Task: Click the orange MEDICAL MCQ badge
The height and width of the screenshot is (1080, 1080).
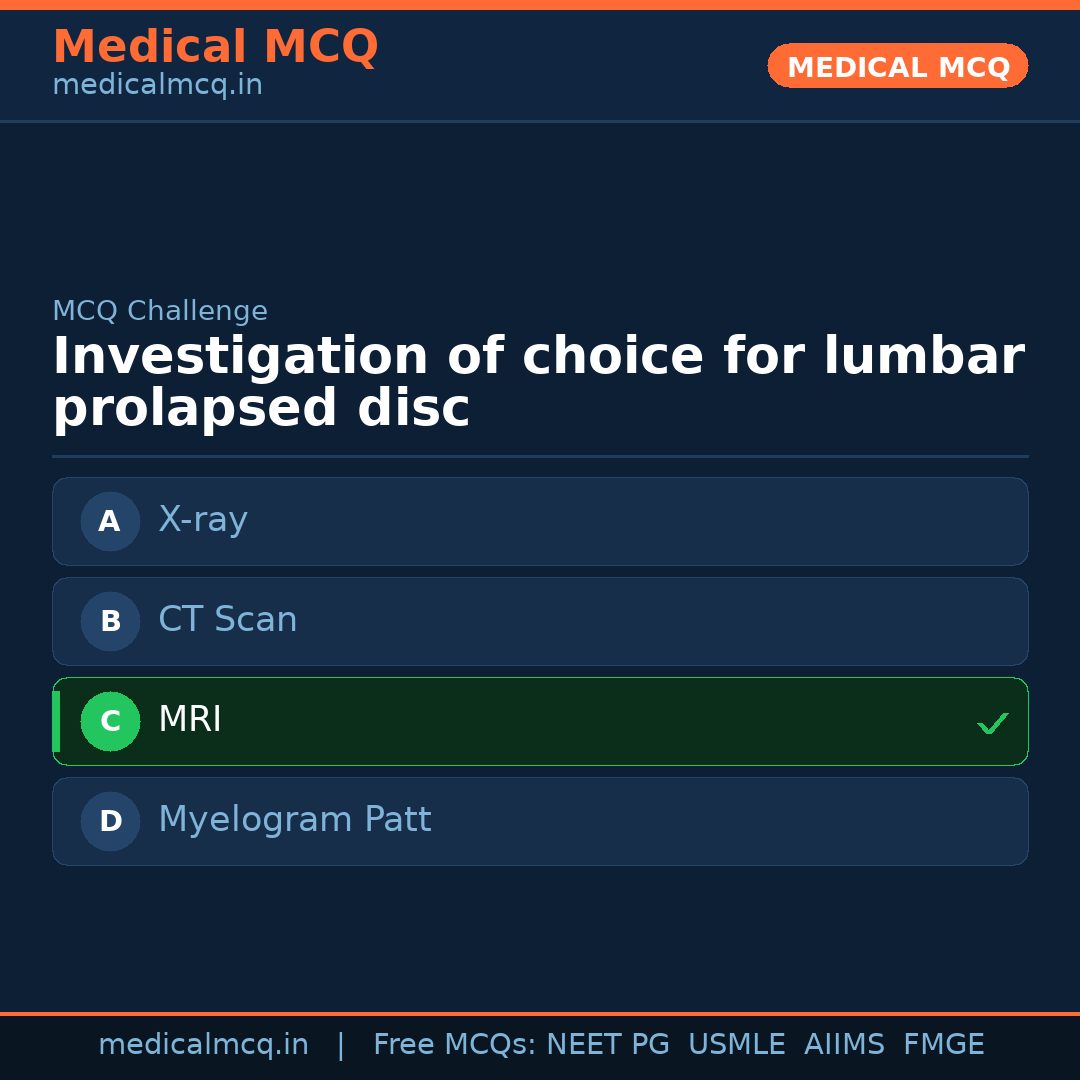Action: [x=897, y=66]
